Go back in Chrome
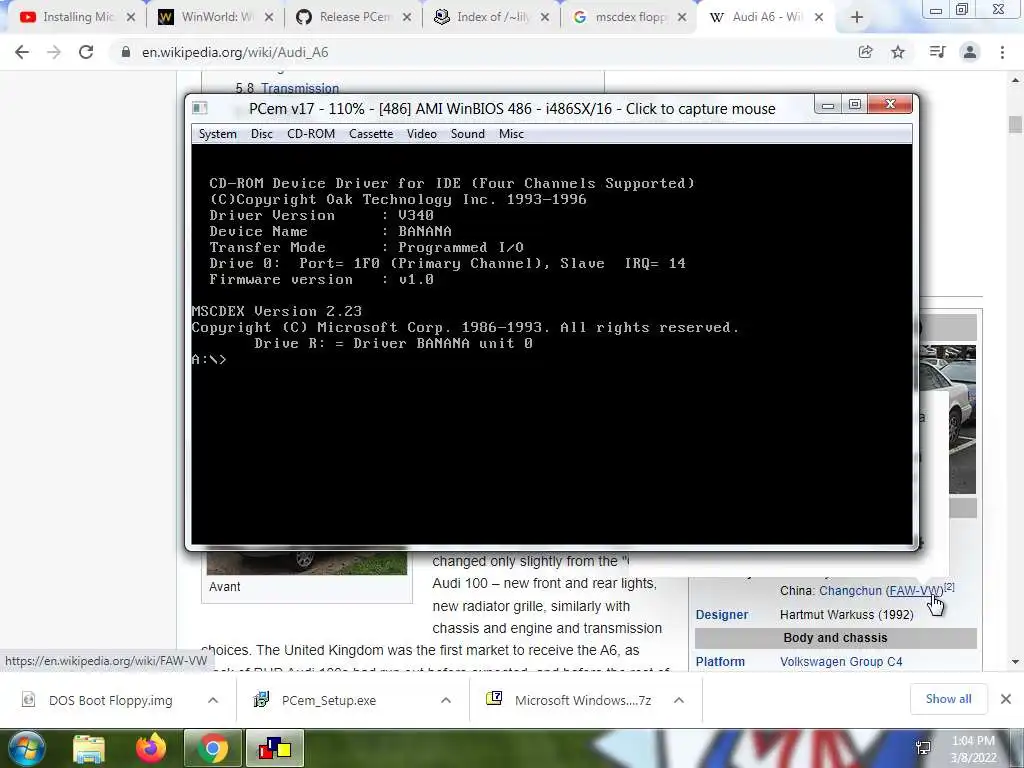The image size is (1024, 768). 22,52
